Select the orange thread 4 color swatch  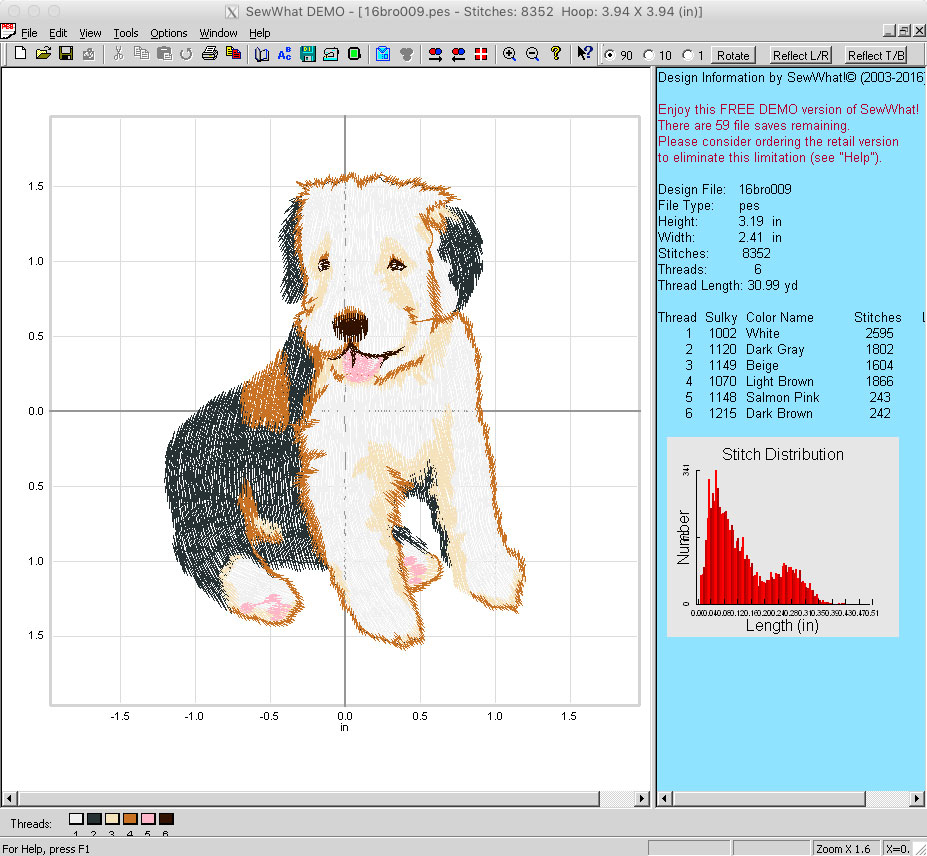[130, 819]
